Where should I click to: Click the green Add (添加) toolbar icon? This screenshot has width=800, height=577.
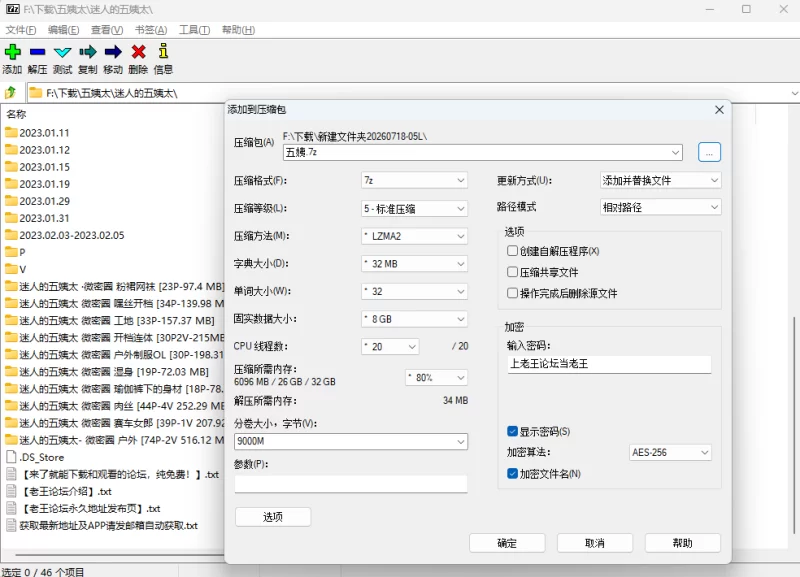[12, 52]
